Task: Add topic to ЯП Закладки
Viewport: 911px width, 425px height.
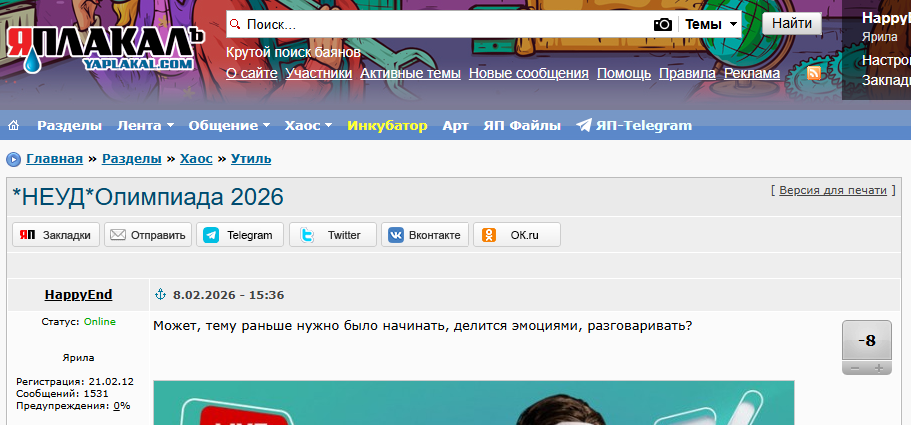Action: tap(56, 235)
